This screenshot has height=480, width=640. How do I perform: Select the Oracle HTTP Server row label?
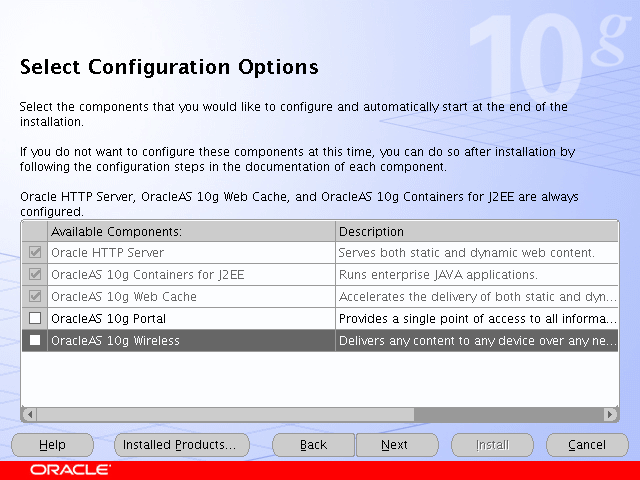click(x=107, y=253)
